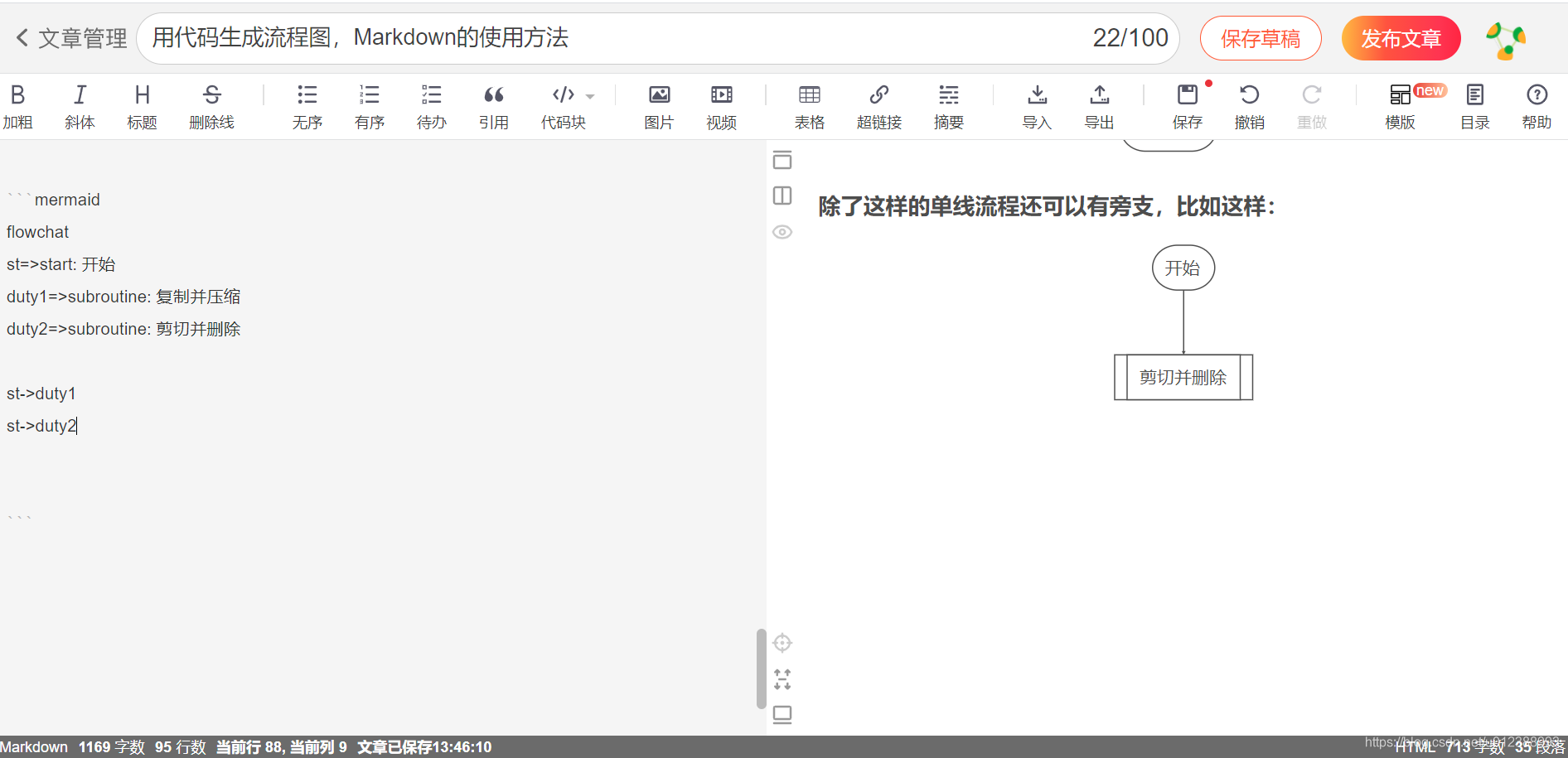1568x758 pixels.
Task: Click the 'st=>start: 开始' line
Action: (61, 264)
